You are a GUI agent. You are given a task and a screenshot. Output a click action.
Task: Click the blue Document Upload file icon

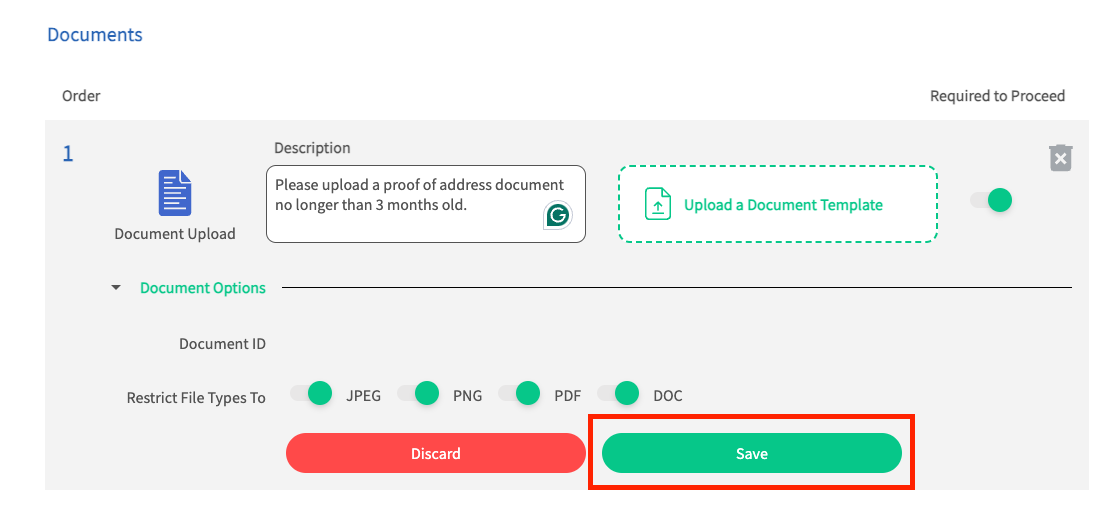pyautogui.click(x=175, y=193)
